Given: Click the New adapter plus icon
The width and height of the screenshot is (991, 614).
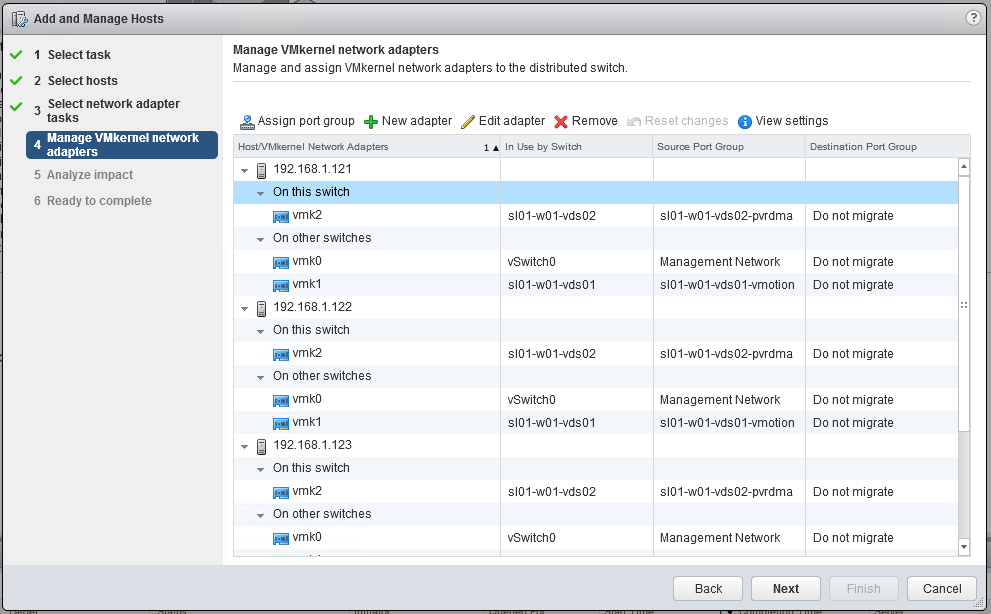Looking at the screenshot, I should pyautogui.click(x=371, y=121).
